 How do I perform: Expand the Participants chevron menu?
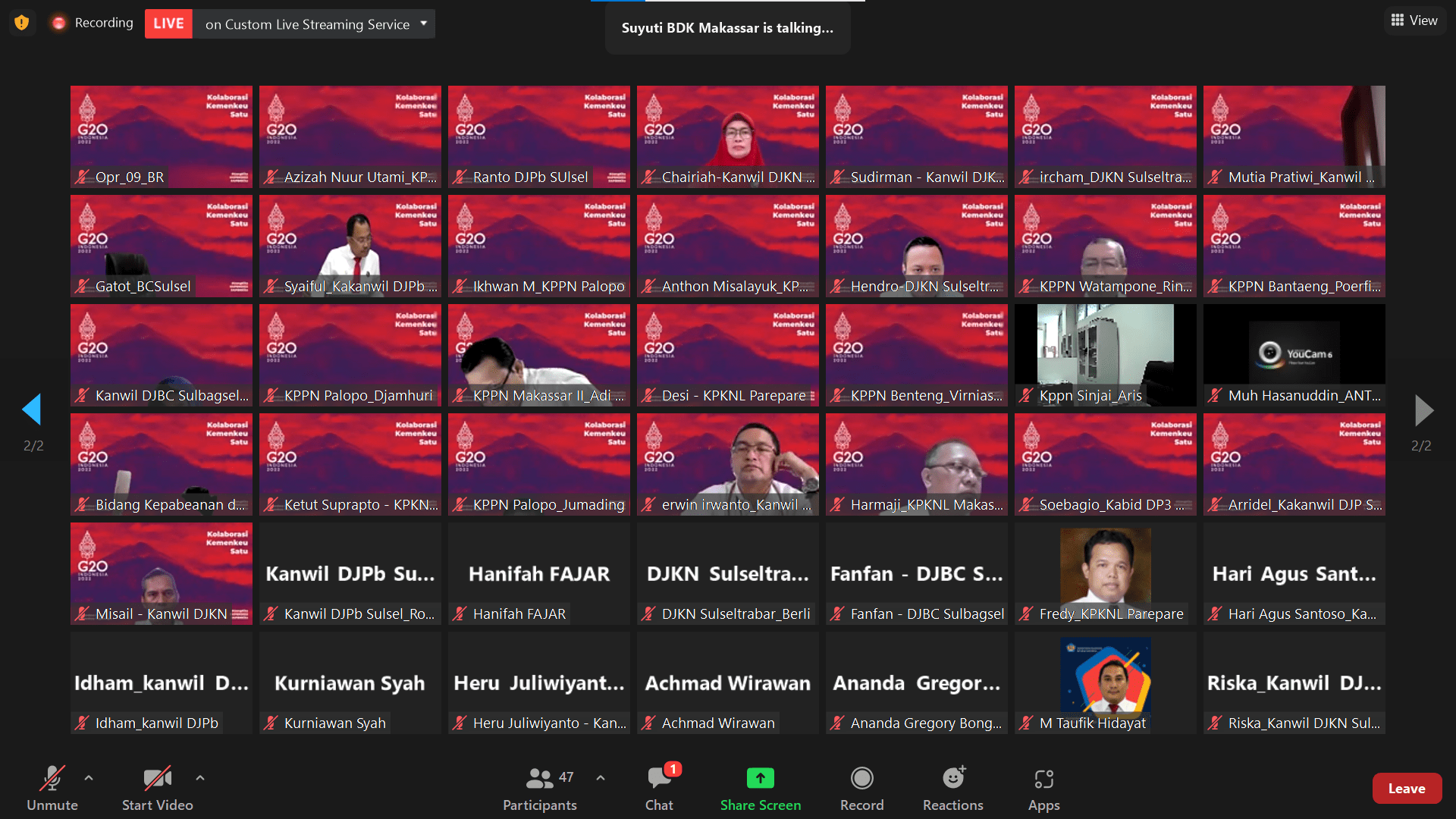601,777
